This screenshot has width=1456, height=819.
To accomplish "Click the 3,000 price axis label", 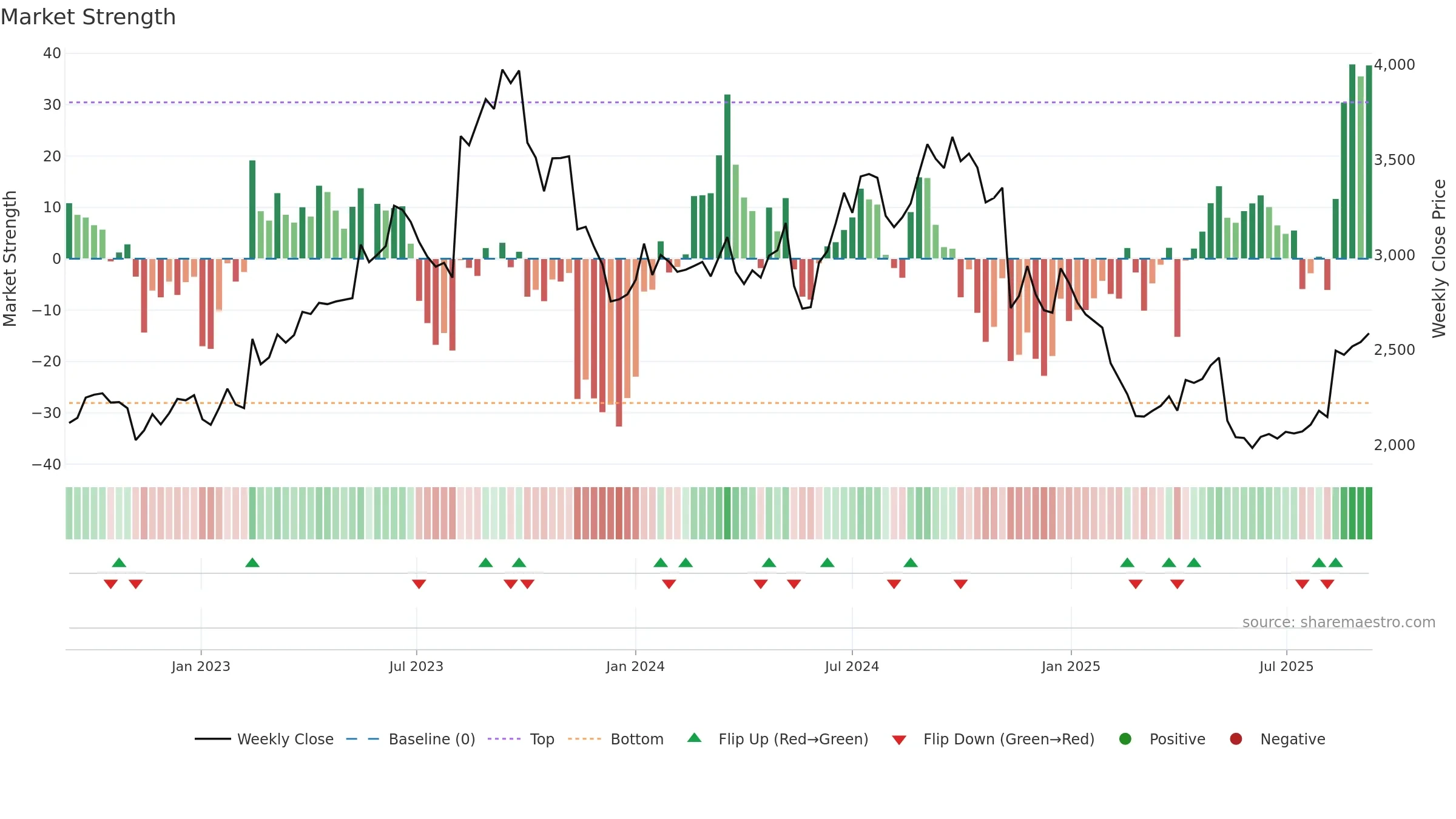I will coord(1394,255).
